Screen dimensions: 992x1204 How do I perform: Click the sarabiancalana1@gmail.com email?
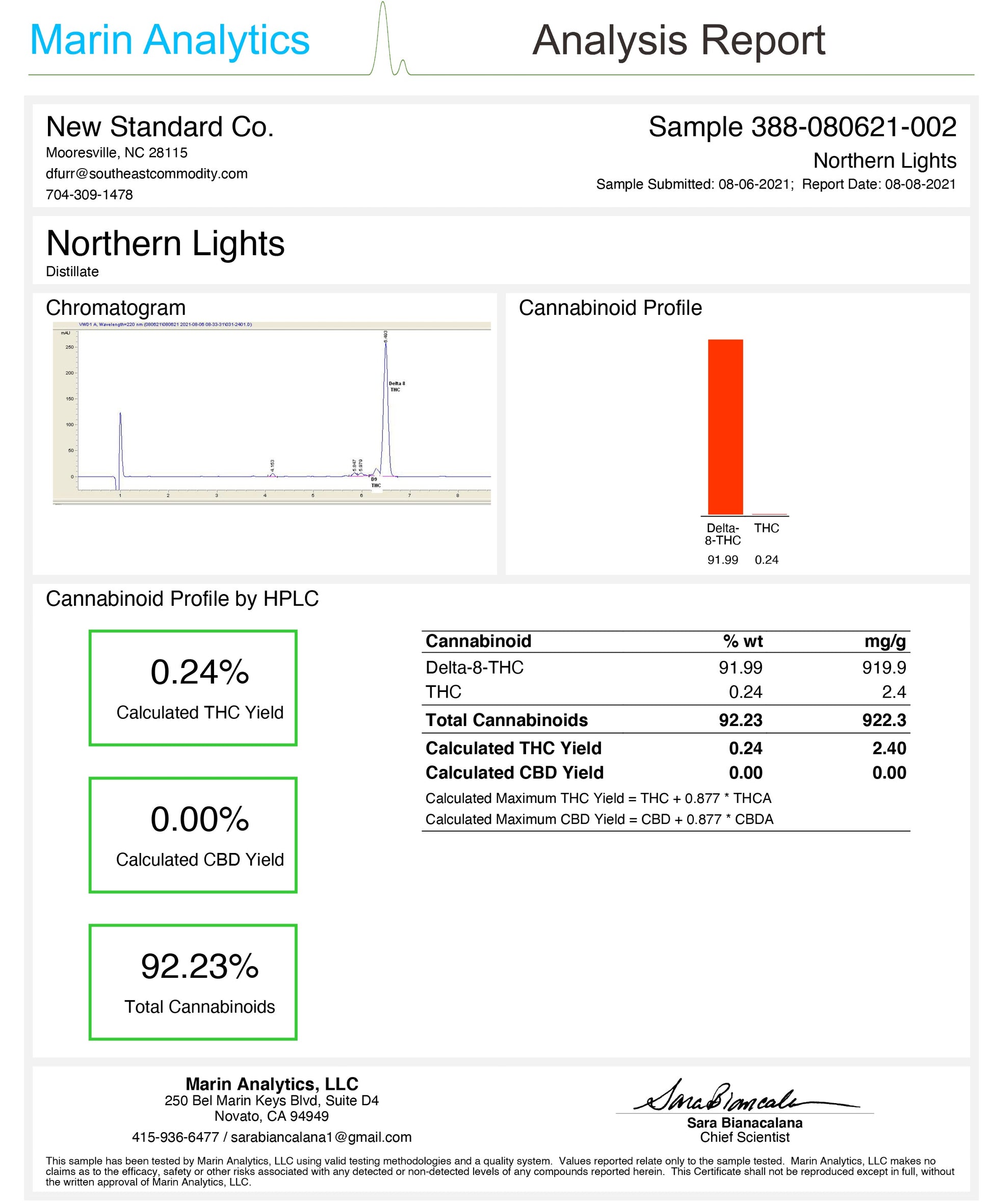point(321,1137)
